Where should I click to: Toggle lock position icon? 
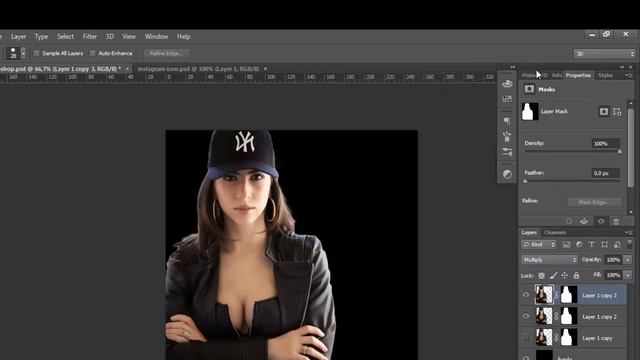pyautogui.click(x=564, y=276)
